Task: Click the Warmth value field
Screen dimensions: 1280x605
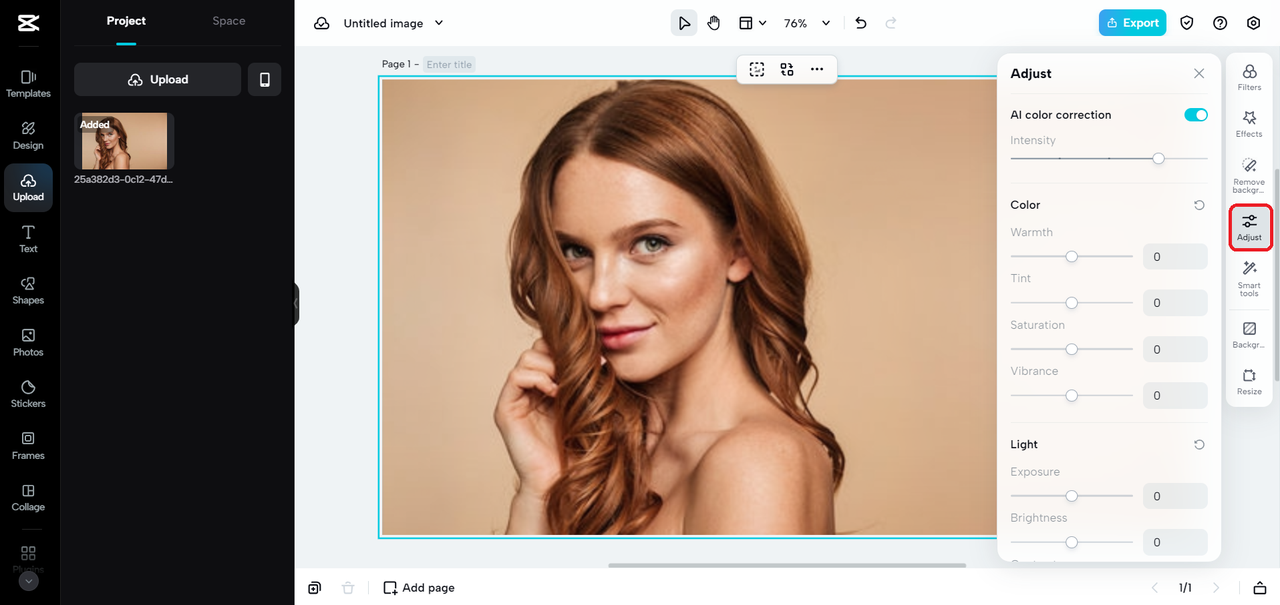Action: coord(1175,257)
